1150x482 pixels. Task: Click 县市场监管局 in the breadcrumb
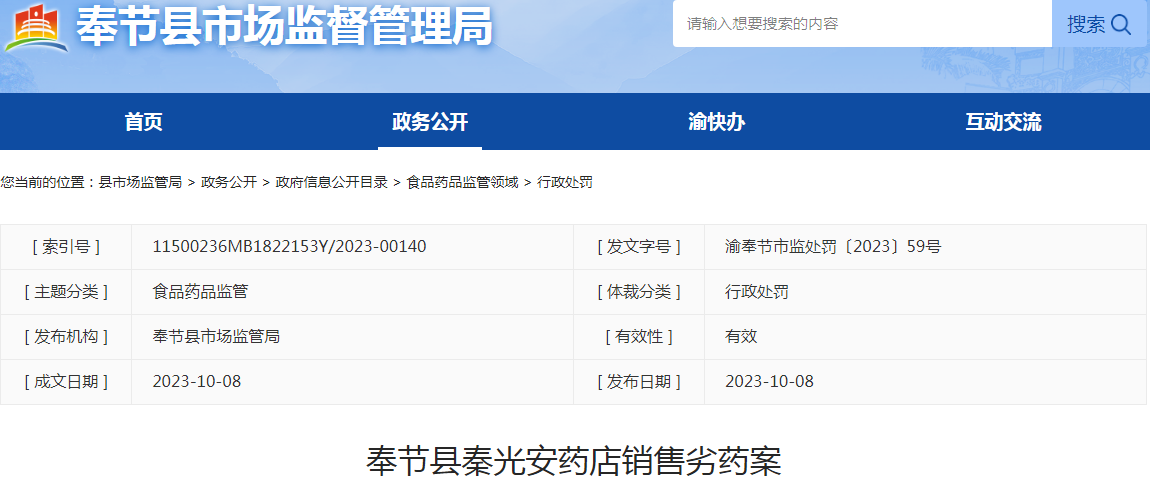[x=140, y=182]
